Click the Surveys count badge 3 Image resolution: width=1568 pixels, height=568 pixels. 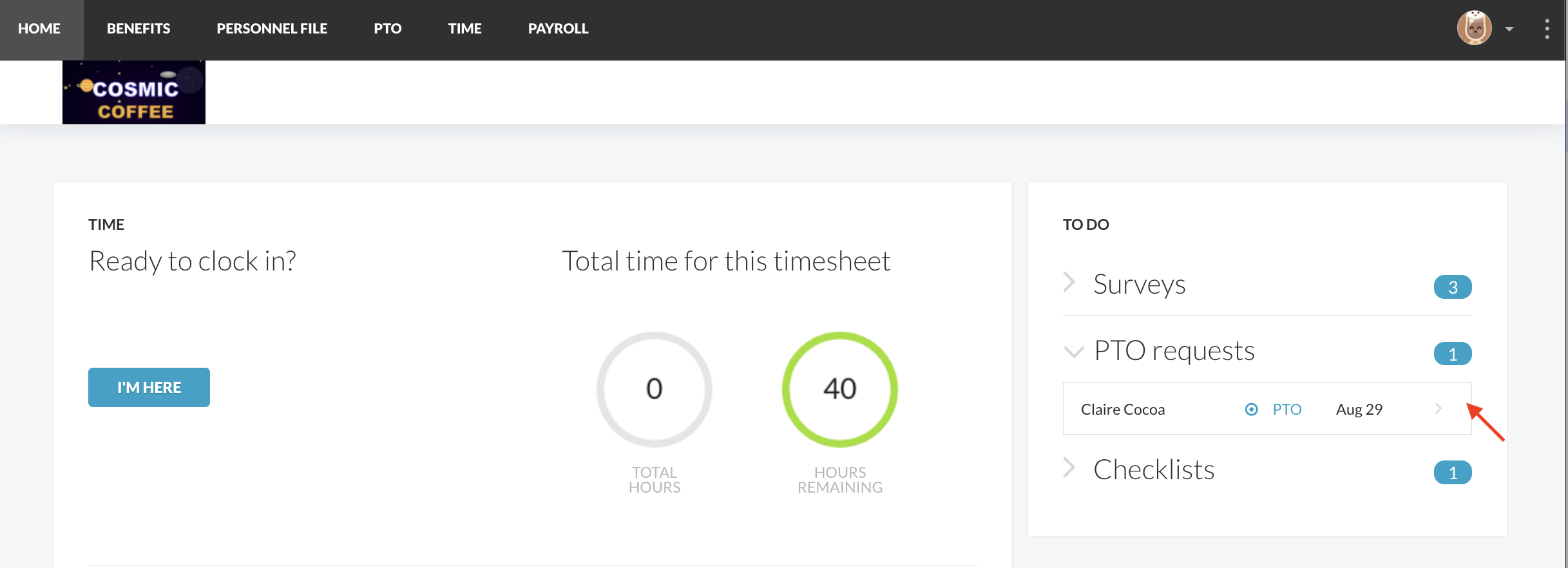point(1453,287)
